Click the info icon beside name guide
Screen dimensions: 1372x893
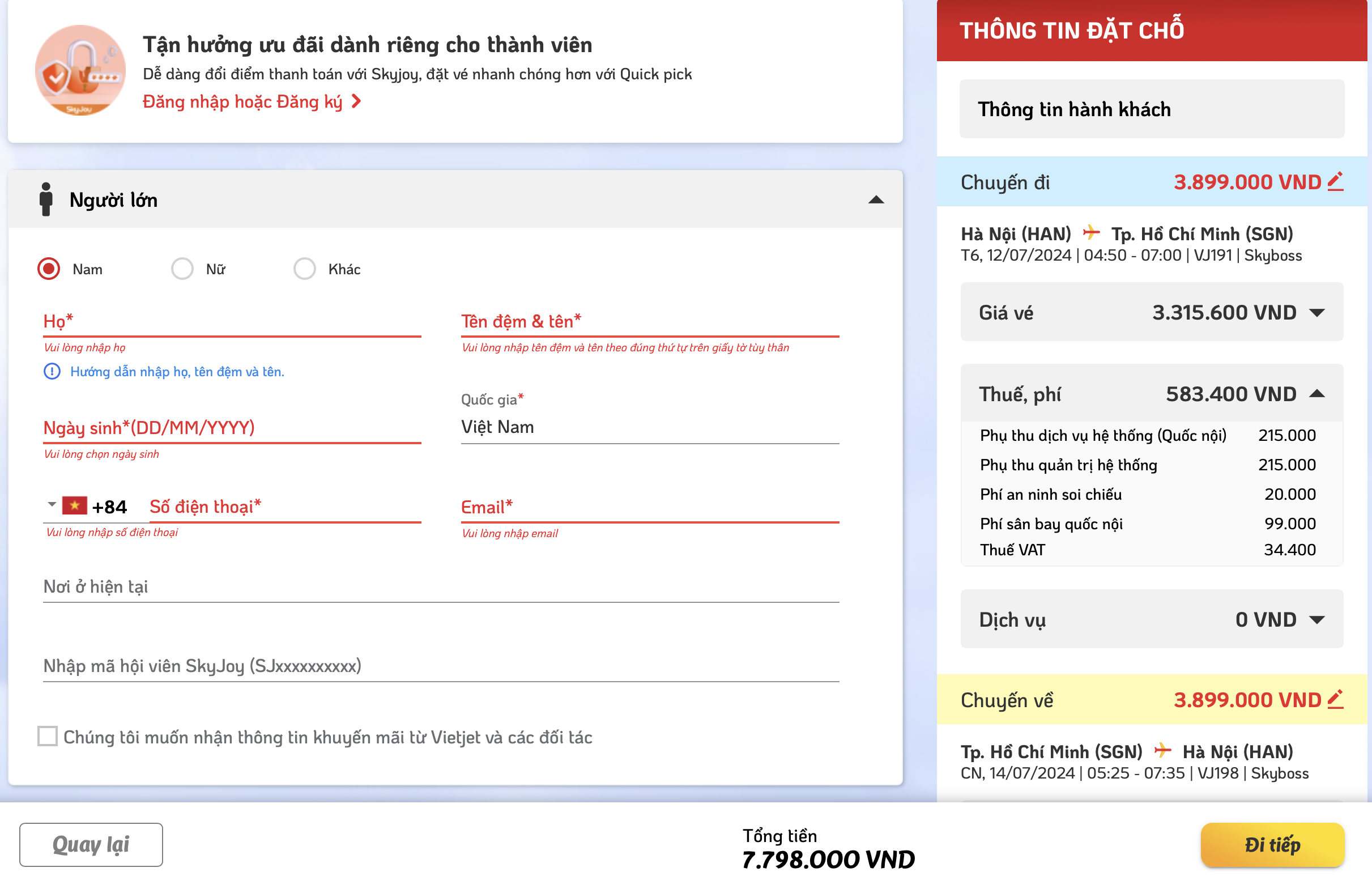click(x=52, y=371)
